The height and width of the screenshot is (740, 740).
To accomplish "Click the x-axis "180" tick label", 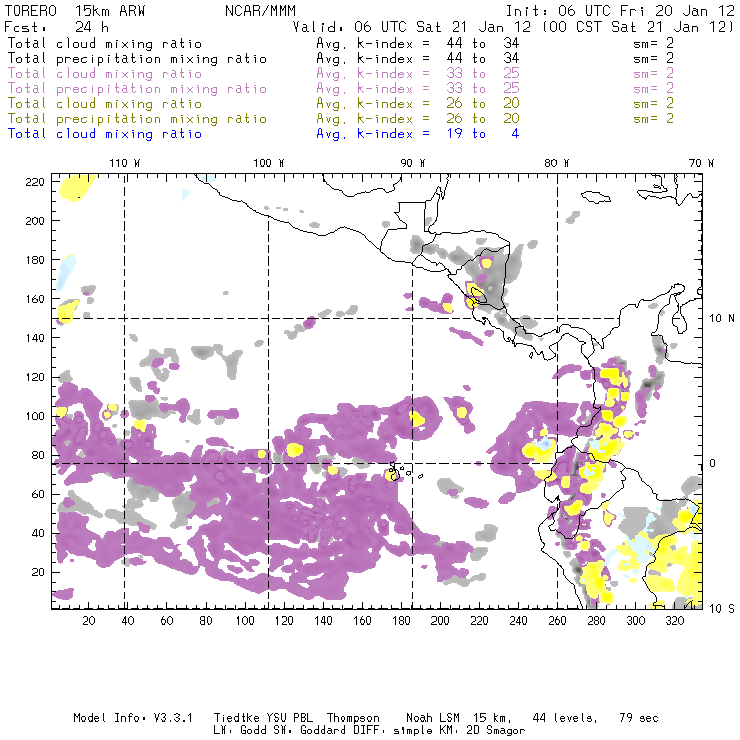I will 401,621.
